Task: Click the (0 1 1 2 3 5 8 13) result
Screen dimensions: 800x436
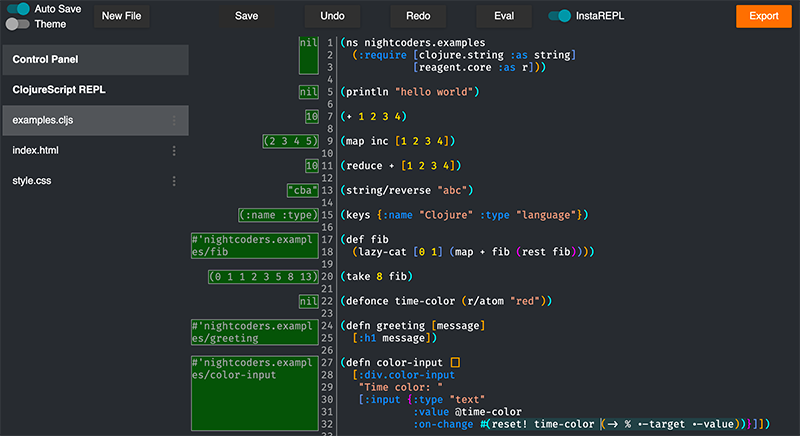Action: click(x=263, y=276)
